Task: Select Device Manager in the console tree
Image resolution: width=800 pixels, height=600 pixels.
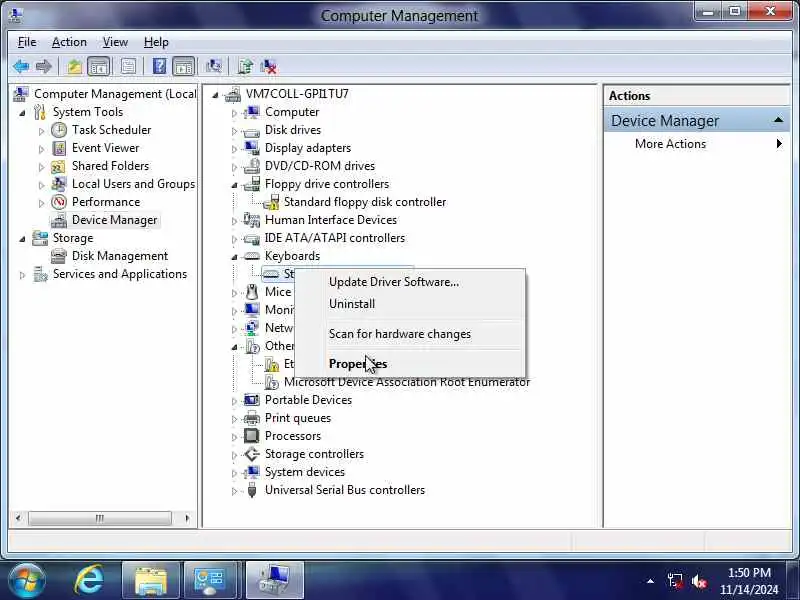Action: point(115,220)
